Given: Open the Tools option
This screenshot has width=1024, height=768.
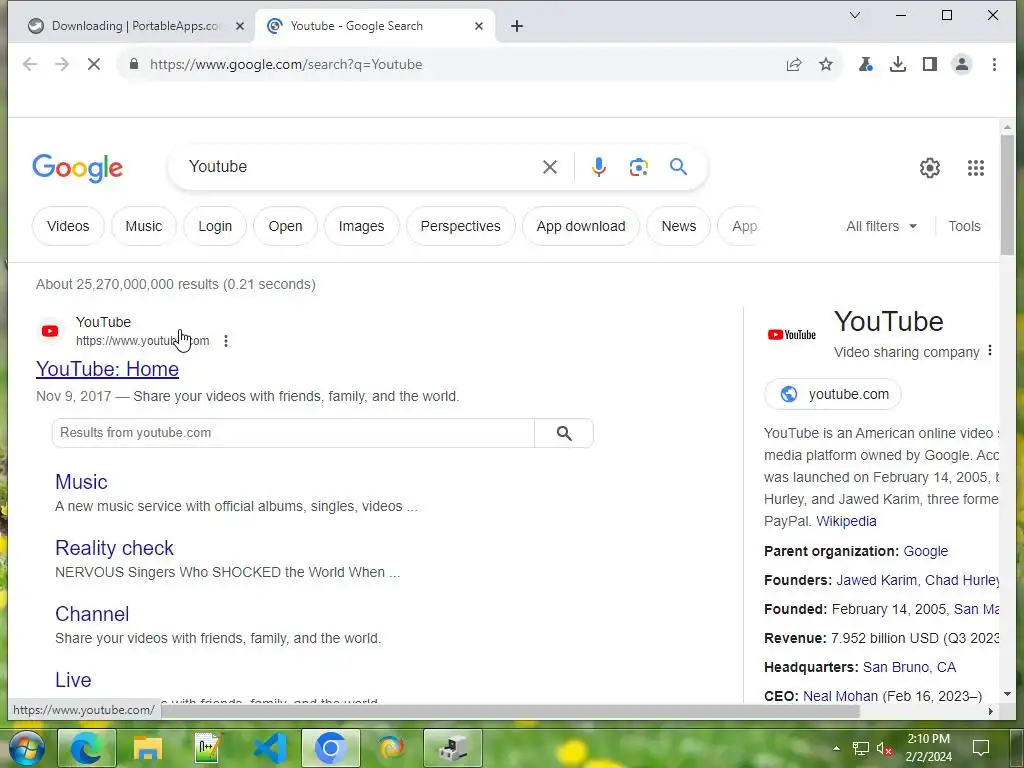Looking at the screenshot, I should click(x=965, y=226).
